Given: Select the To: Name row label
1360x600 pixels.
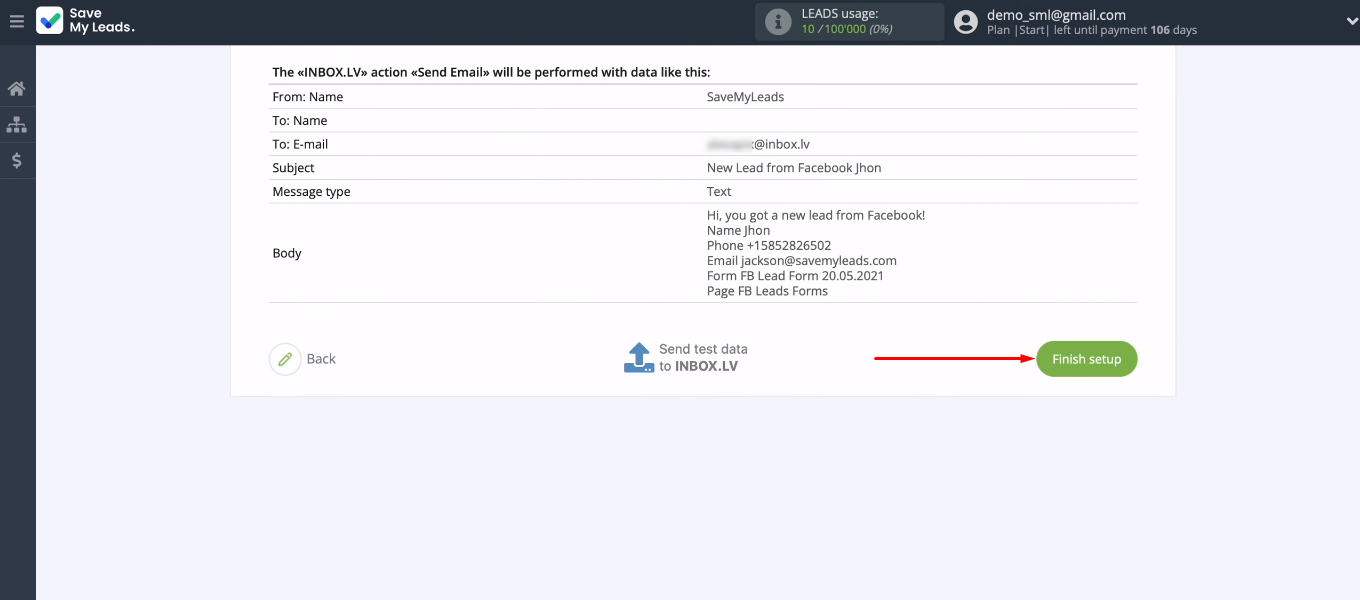Looking at the screenshot, I should coord(300,121).
